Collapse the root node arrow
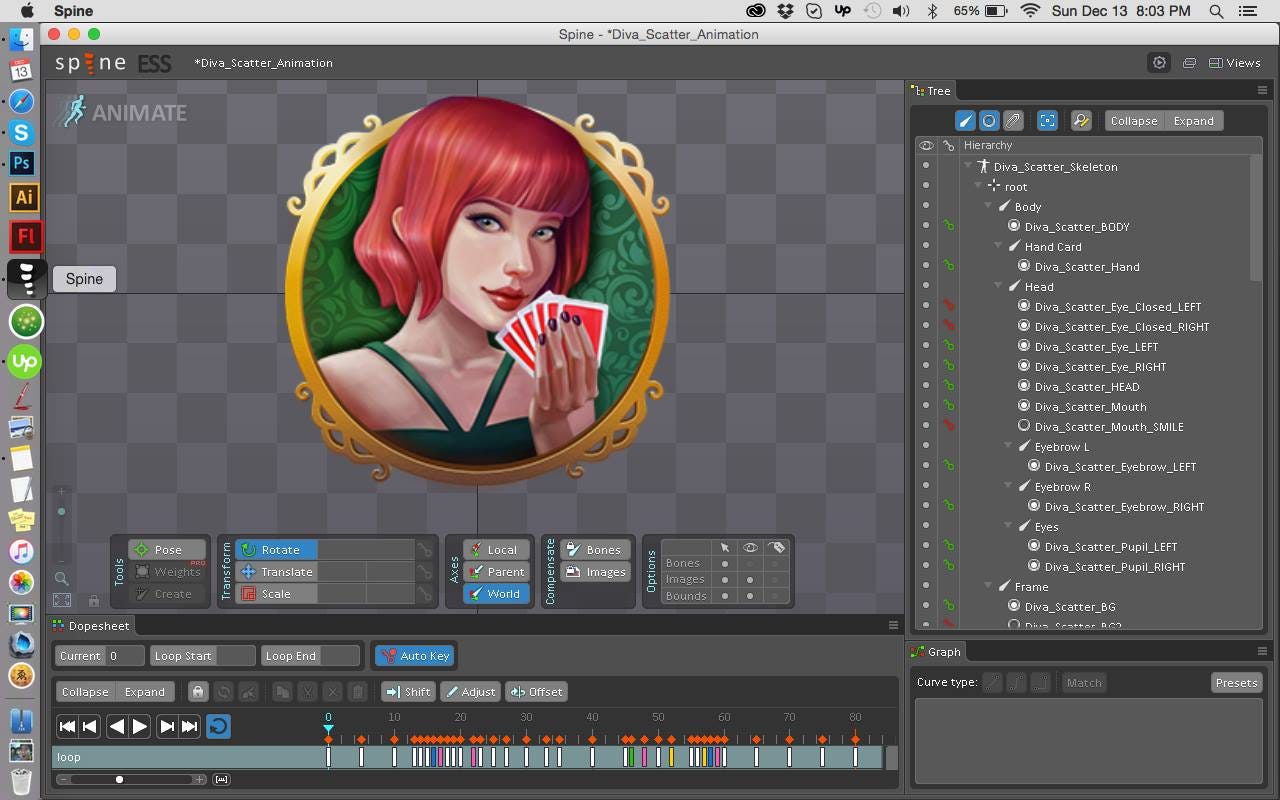 [978, 186]
